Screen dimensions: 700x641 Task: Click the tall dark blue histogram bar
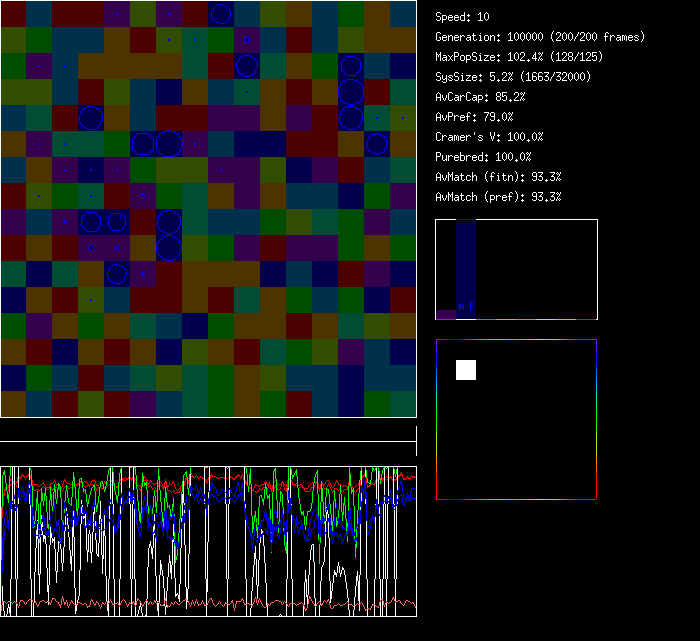466,262
